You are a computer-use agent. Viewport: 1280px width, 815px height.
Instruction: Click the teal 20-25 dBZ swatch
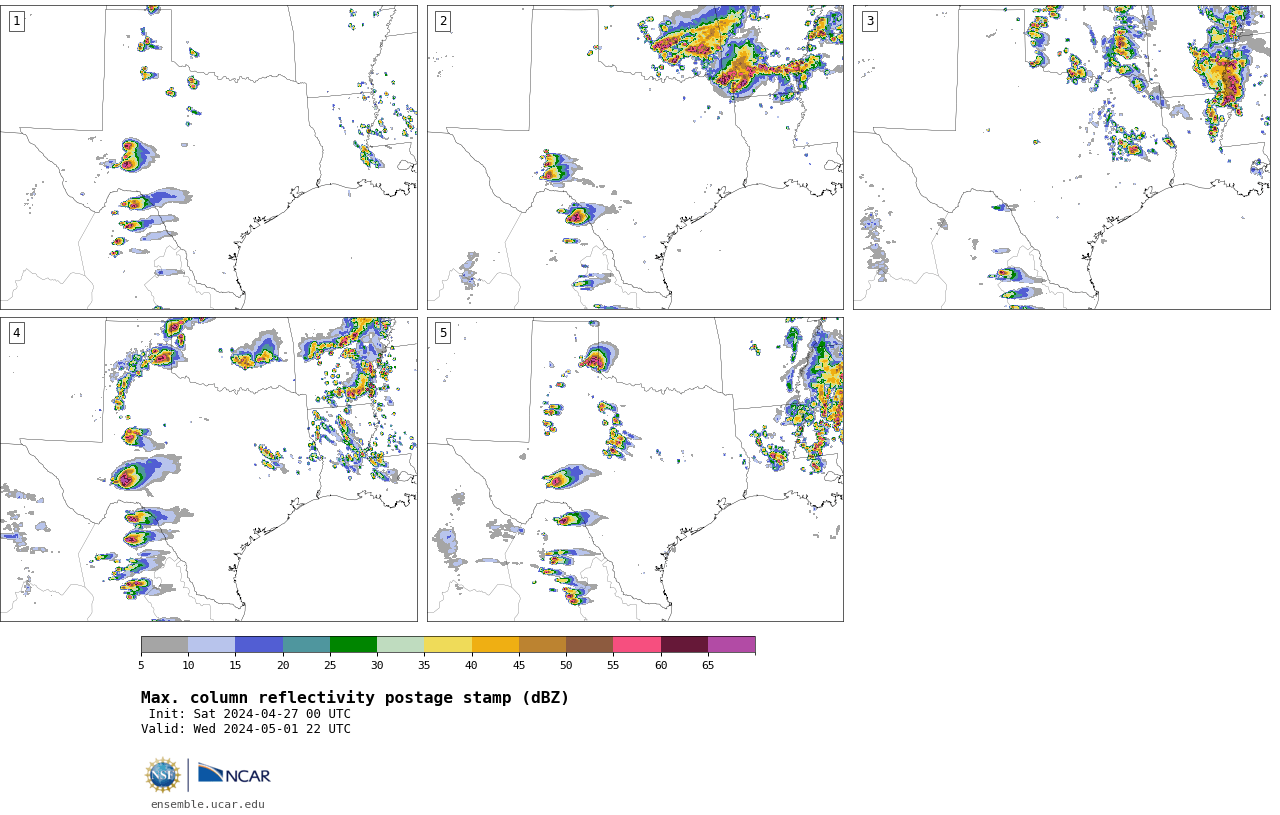coord(306,645)
